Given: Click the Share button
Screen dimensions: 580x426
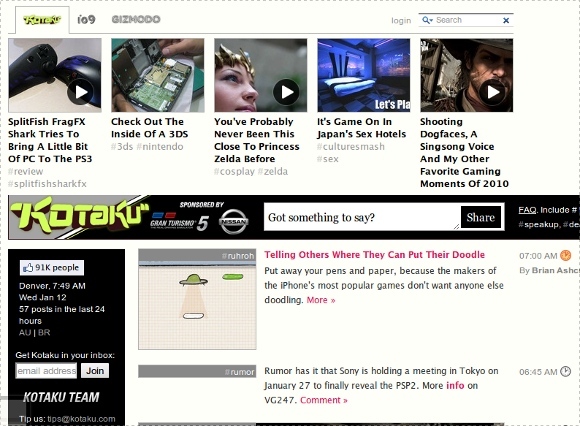Looking at the screenshot, I should [481, 217].
